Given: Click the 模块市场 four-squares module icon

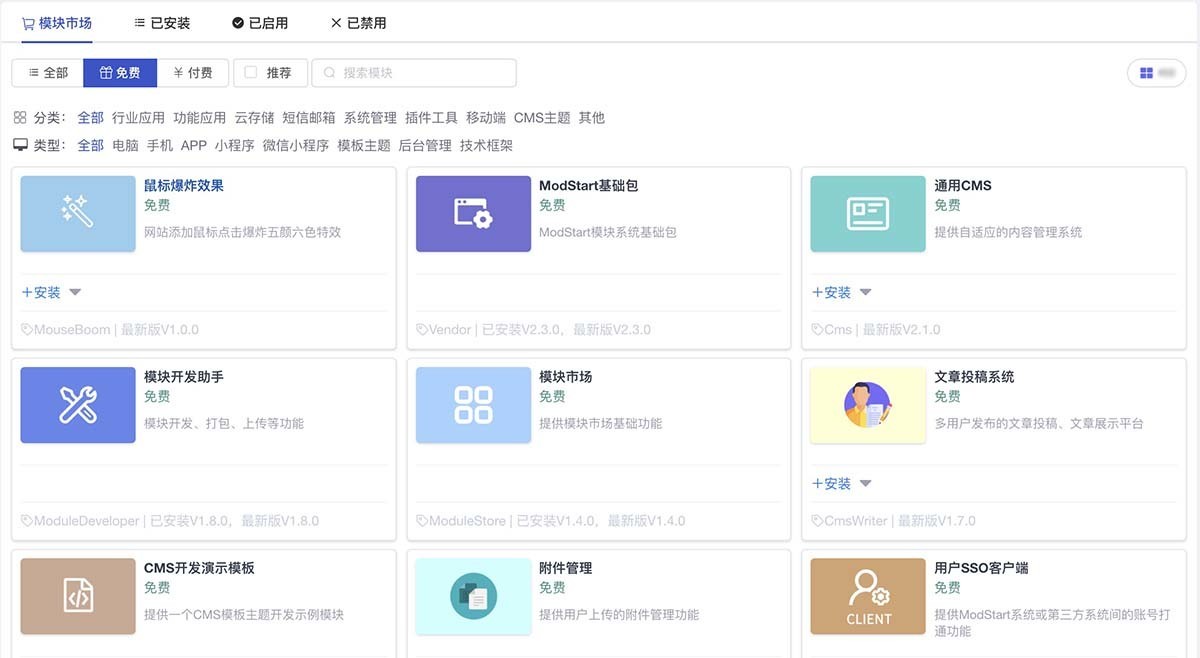Looking at the screenshot, I should pyautogui.click(x=473, y=405).
